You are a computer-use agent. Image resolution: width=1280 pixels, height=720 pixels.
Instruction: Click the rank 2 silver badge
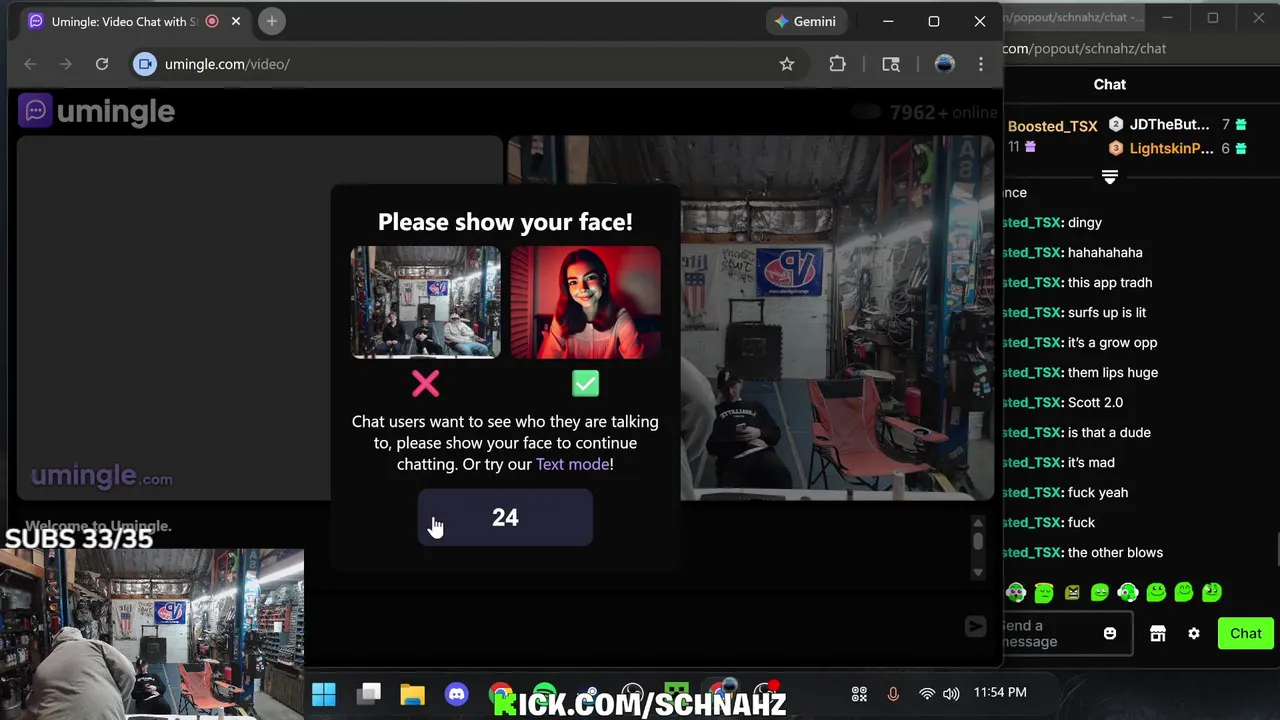click(1116, 125)
